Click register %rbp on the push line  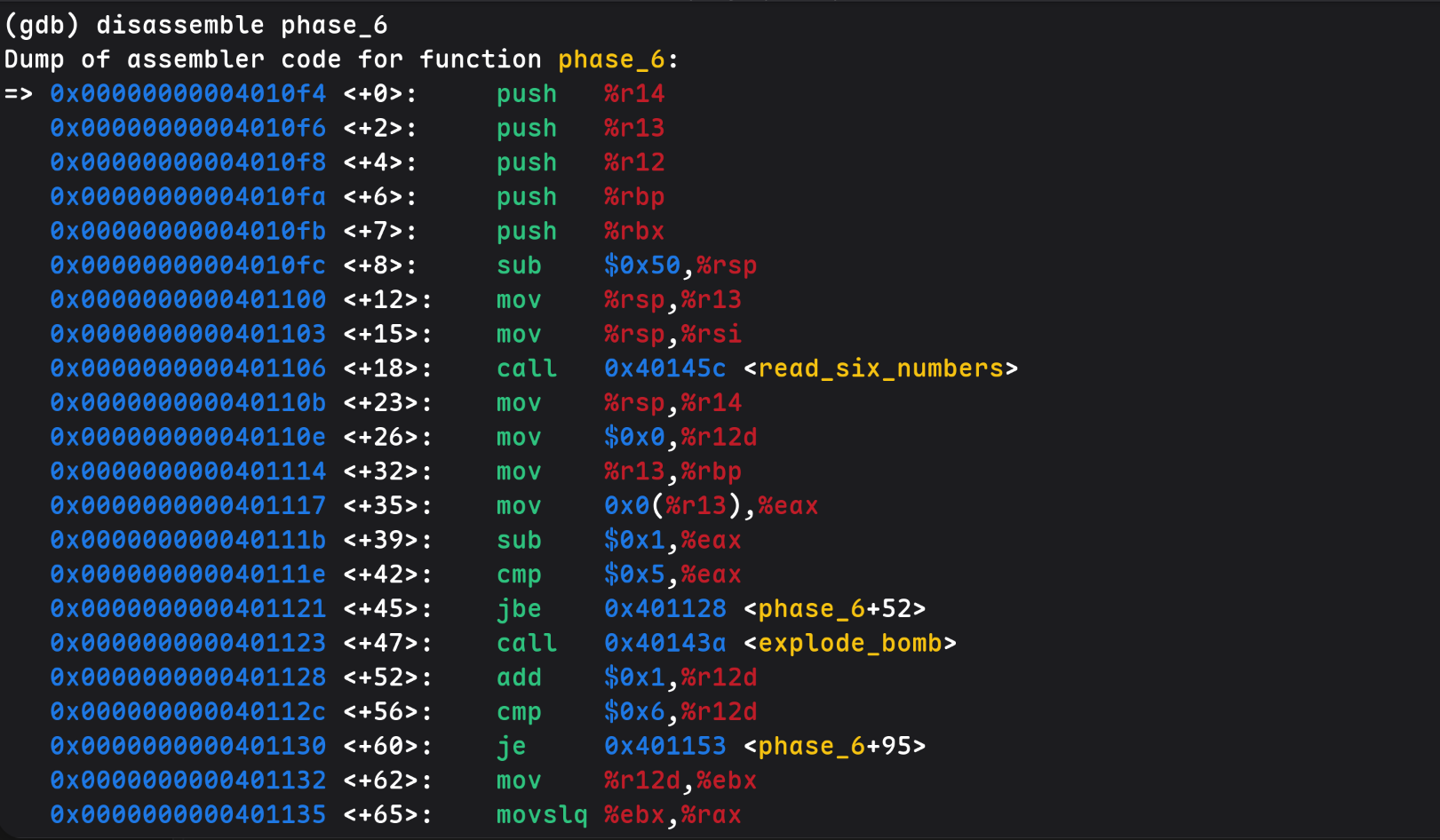click(634, 196)
